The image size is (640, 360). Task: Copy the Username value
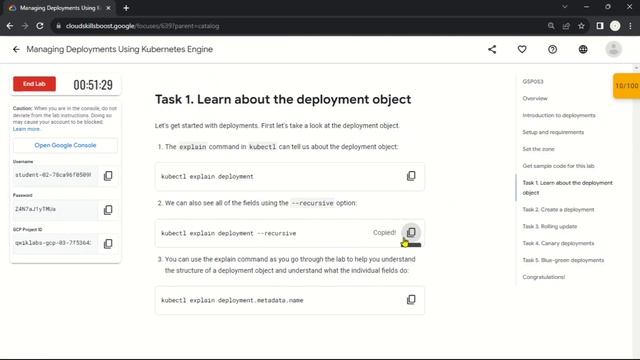click(x=108, y=176)
